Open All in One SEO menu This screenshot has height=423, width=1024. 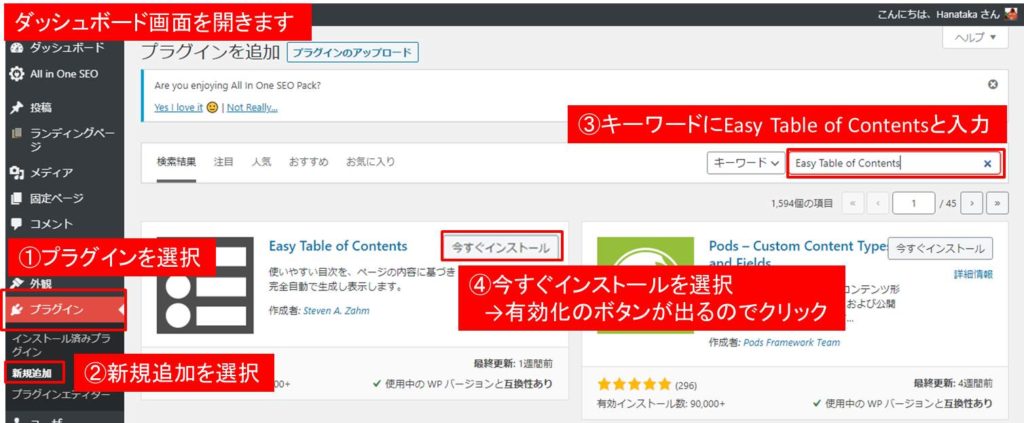(x=62, y=74)
